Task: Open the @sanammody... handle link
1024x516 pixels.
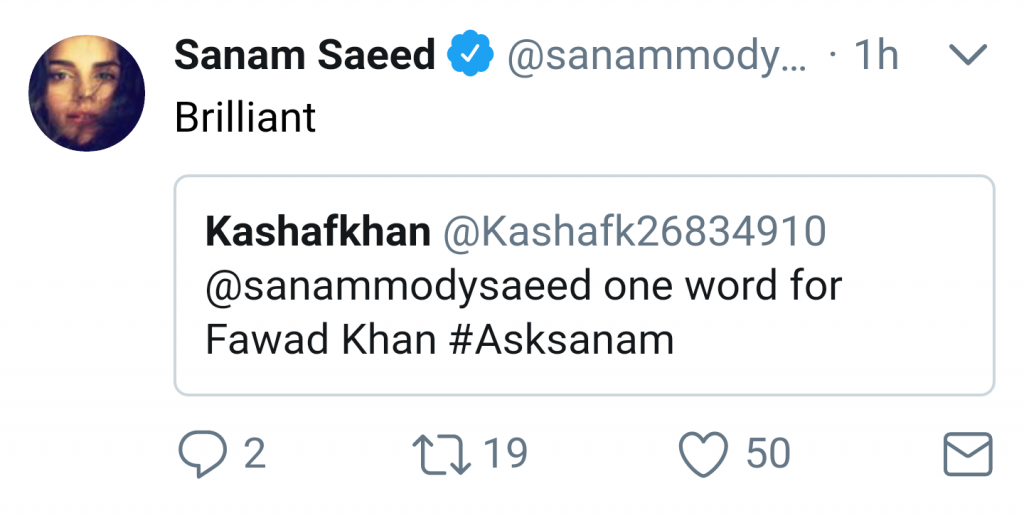Action: [x=656, y=57]
